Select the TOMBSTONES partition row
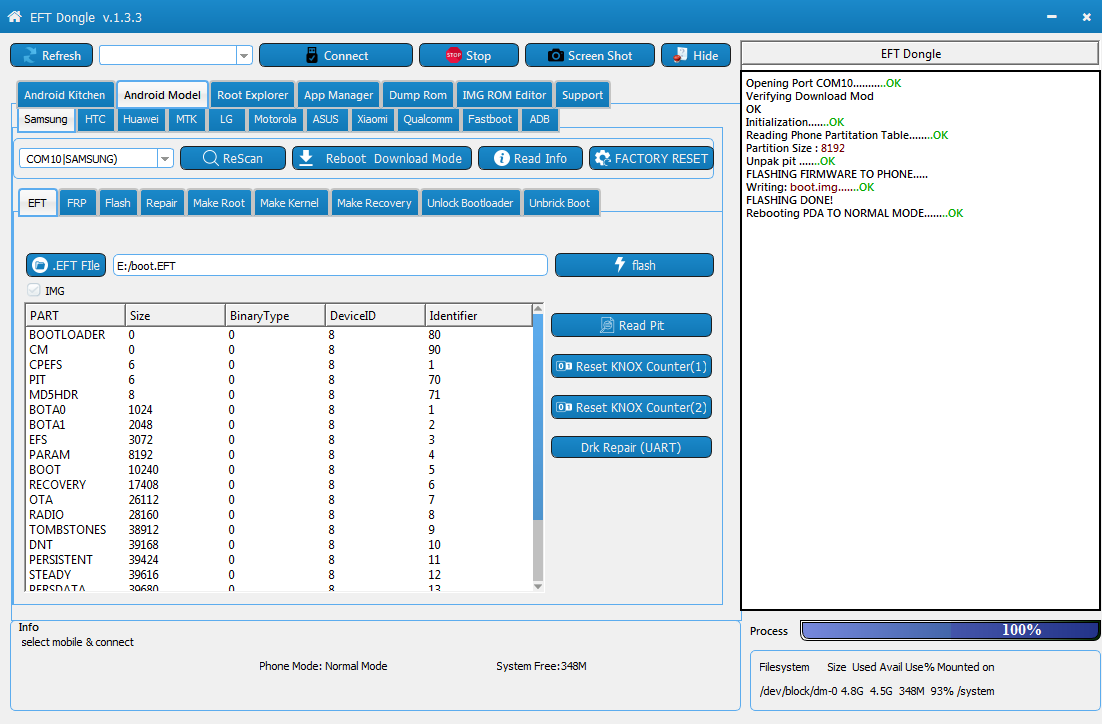This screenshot has width=1102, height=724. [x=279, y=530]
